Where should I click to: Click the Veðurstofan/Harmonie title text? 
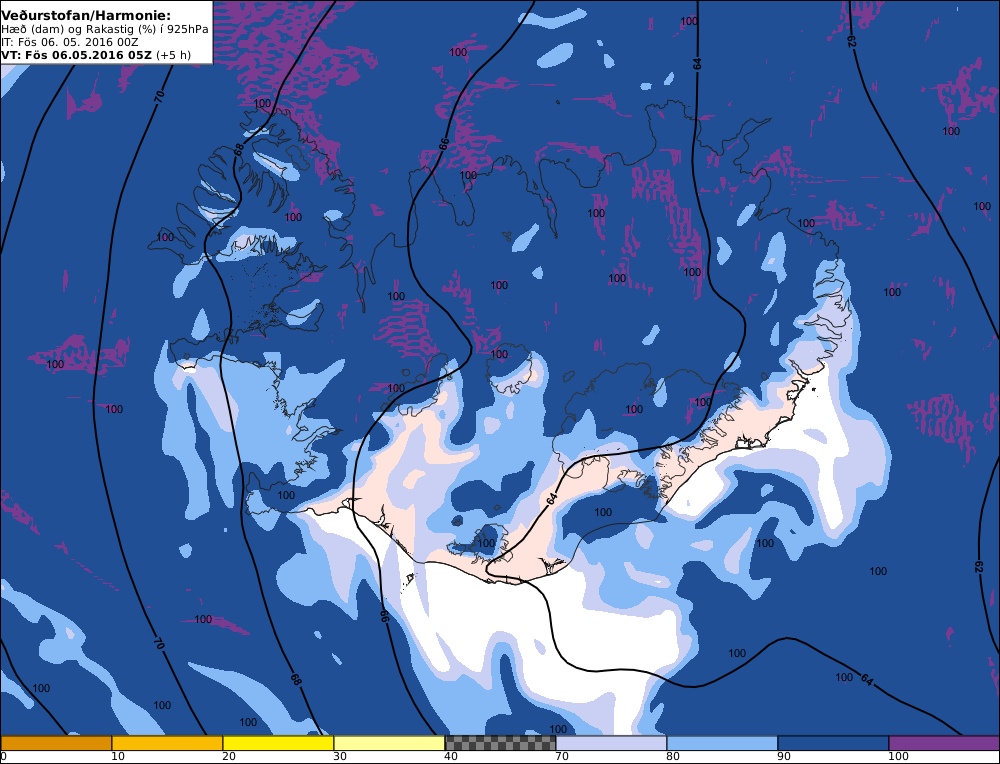(x=86, y=14)
